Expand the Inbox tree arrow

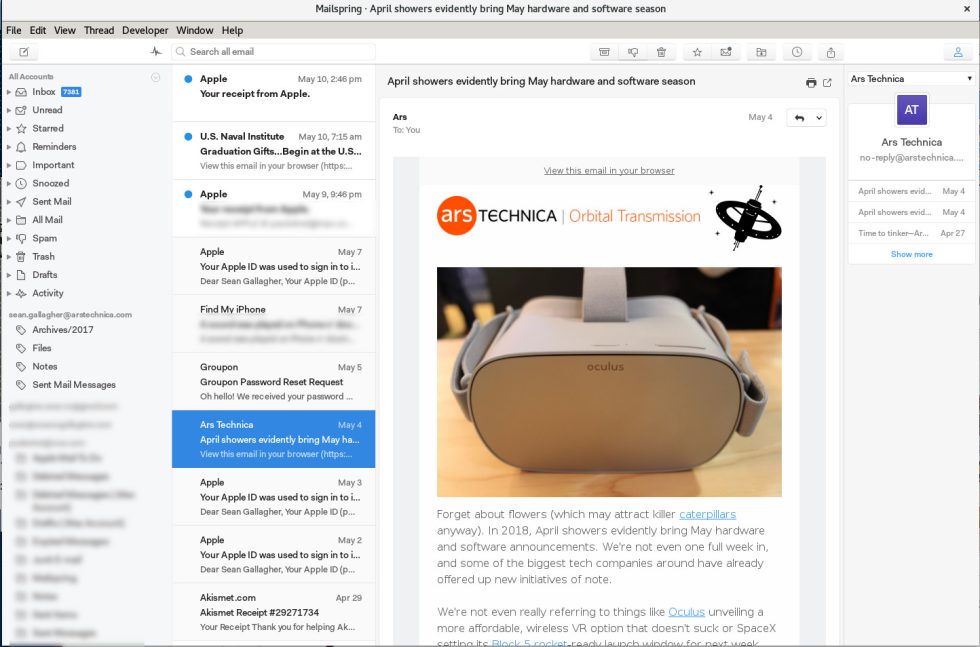coord(9,92)
